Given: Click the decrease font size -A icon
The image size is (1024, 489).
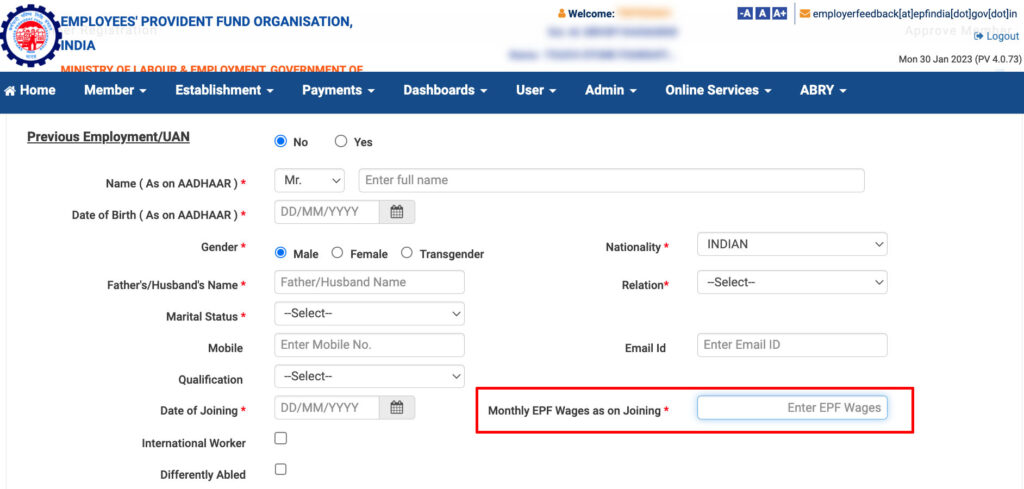Looking at the screenshot, I should [744, 13].
